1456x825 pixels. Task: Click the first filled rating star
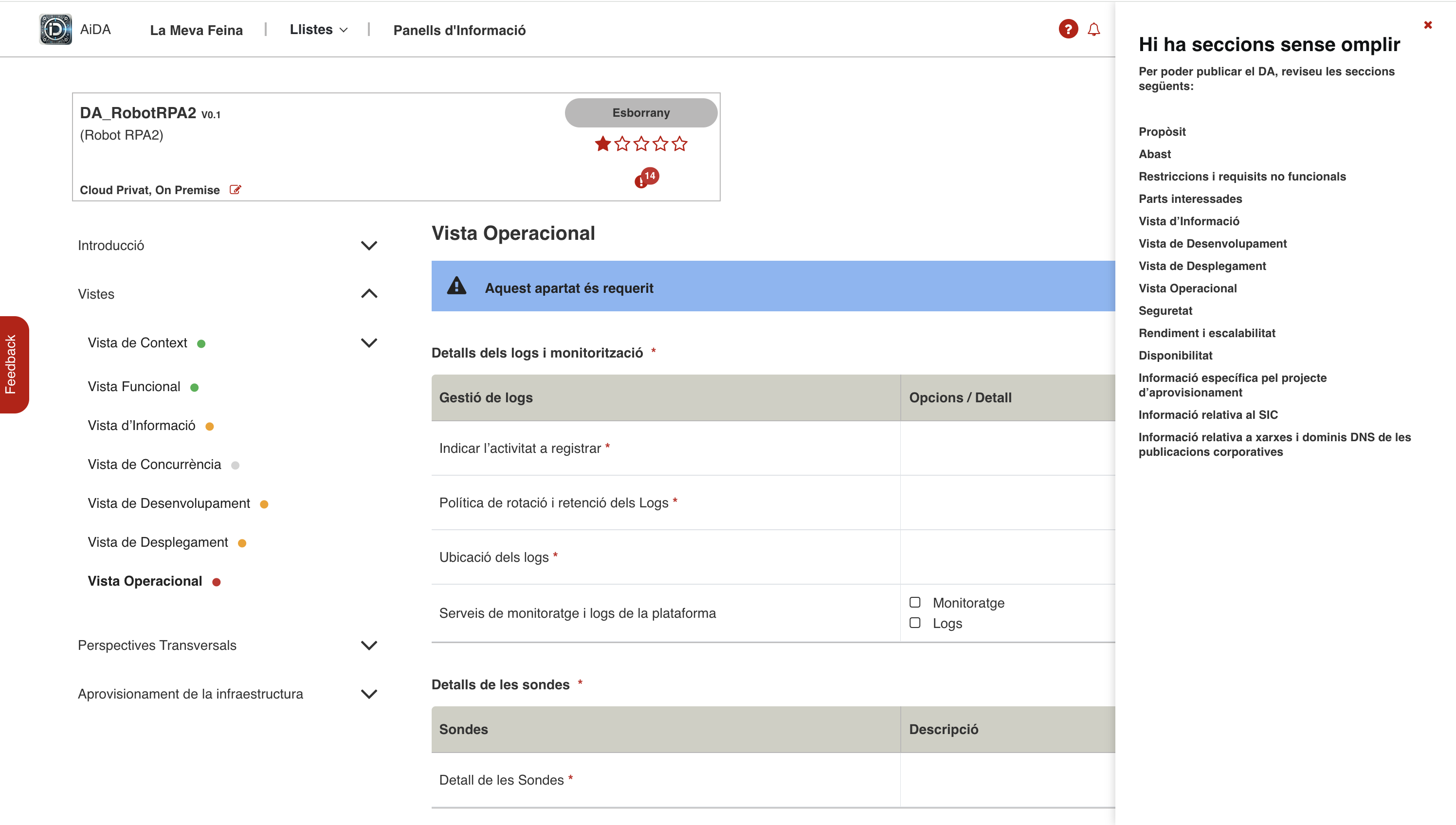602,144
